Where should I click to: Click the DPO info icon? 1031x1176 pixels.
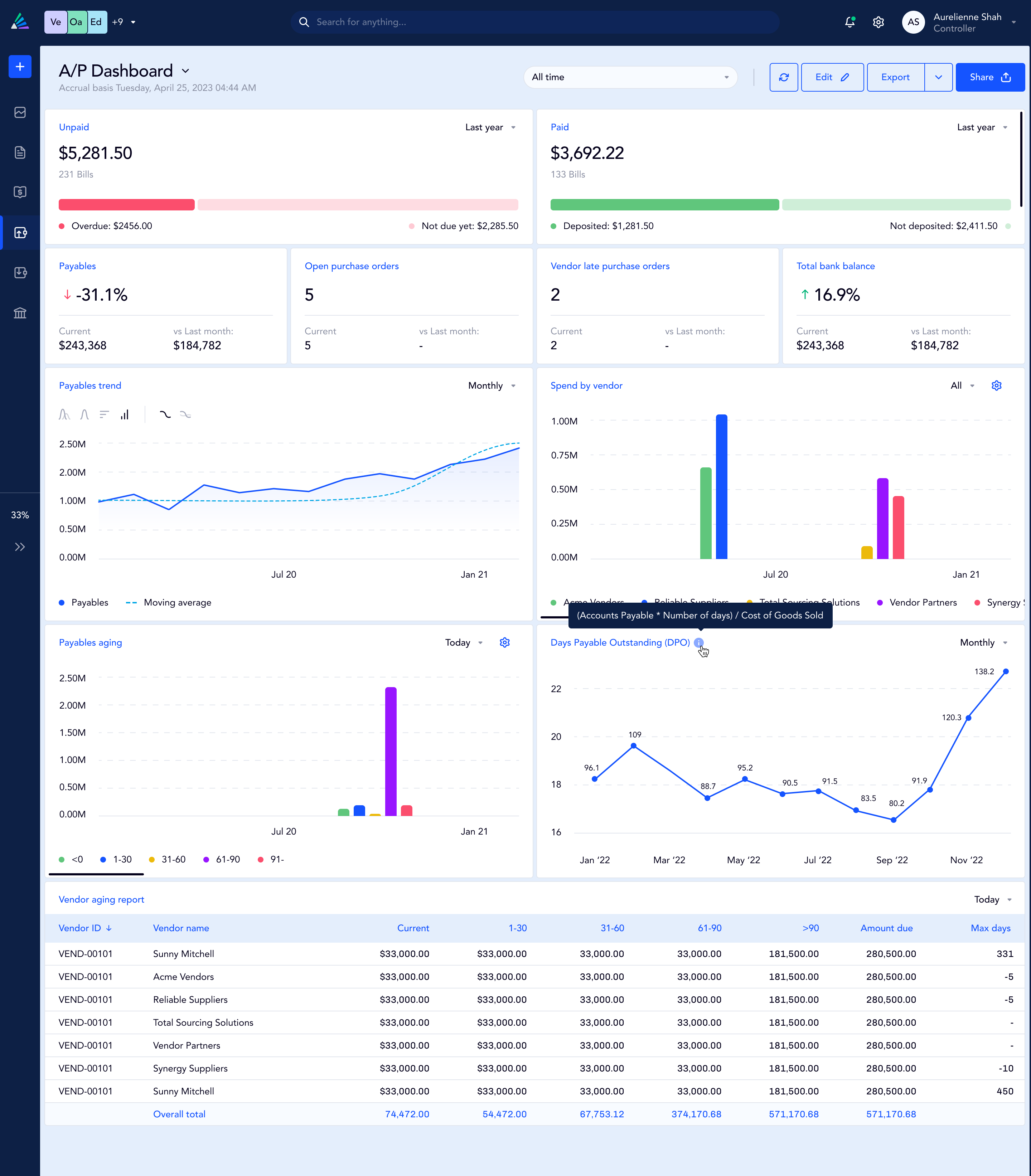tap(698, 642)
